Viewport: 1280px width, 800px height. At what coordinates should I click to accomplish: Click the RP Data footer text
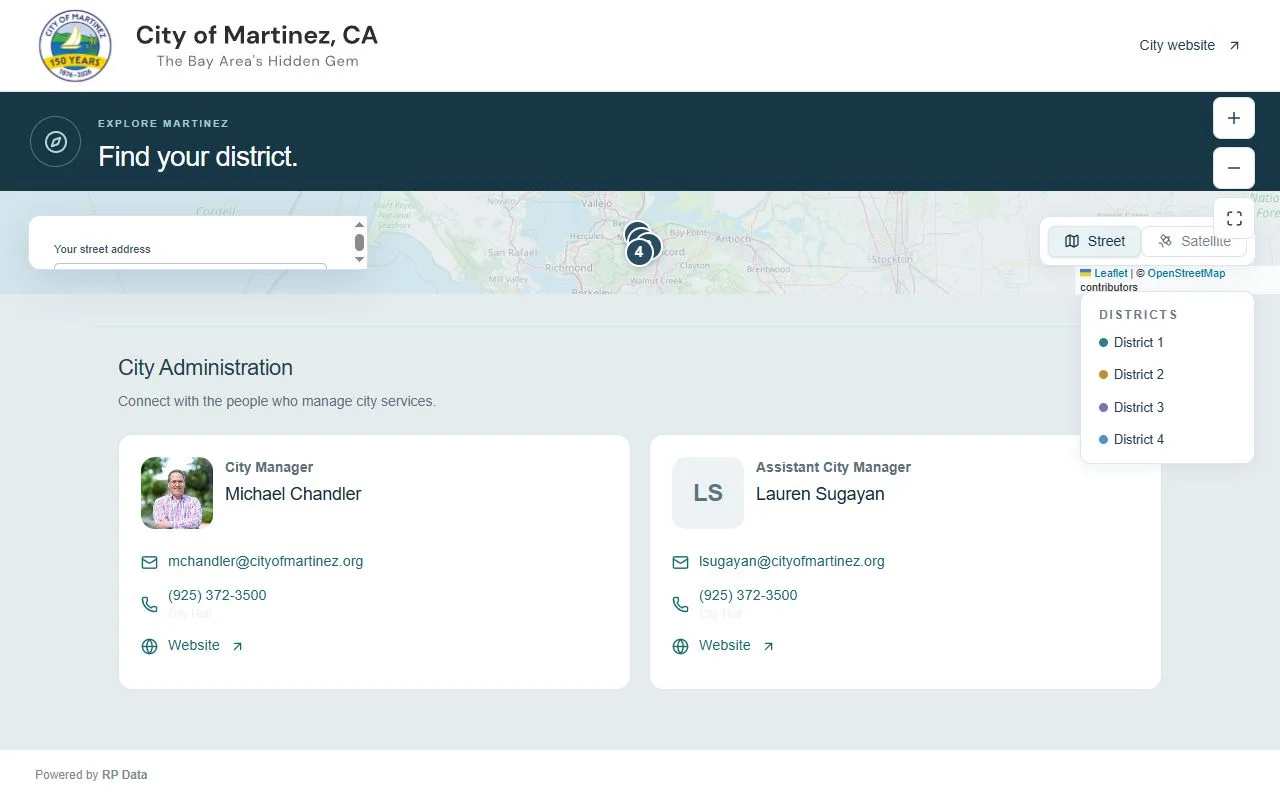[x=124, y=775]
